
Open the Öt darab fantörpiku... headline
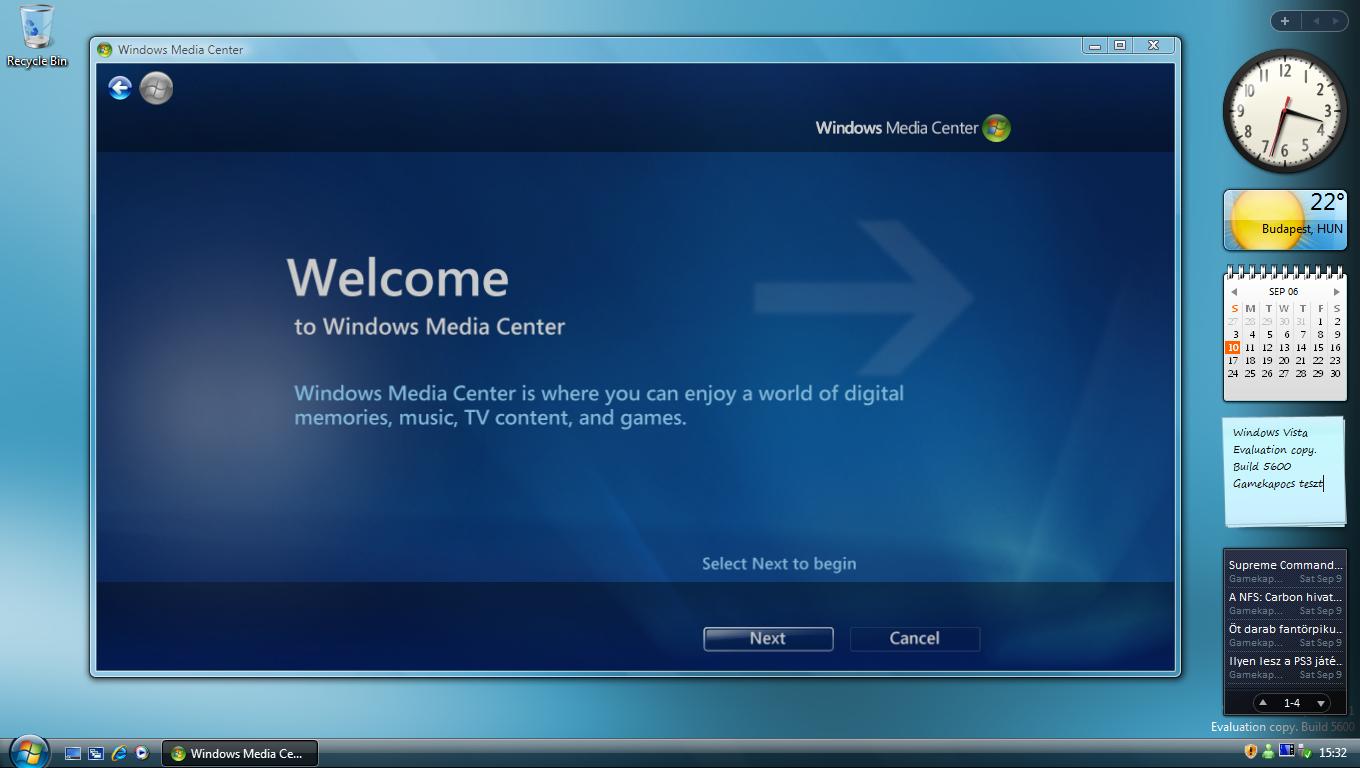[1285, 629]
